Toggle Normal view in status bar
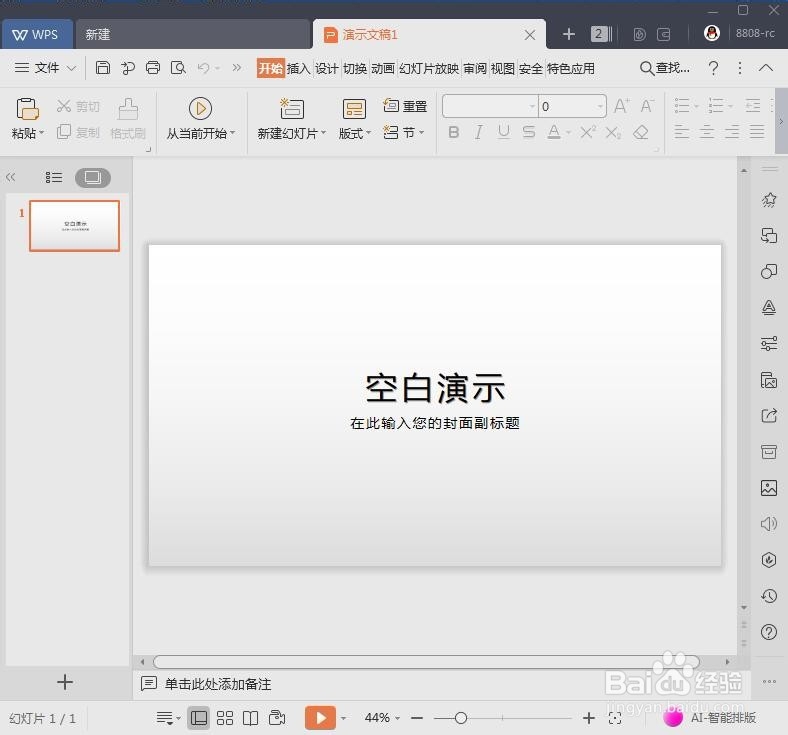Screen dimensions: 788x735 (x=199, y=718)
